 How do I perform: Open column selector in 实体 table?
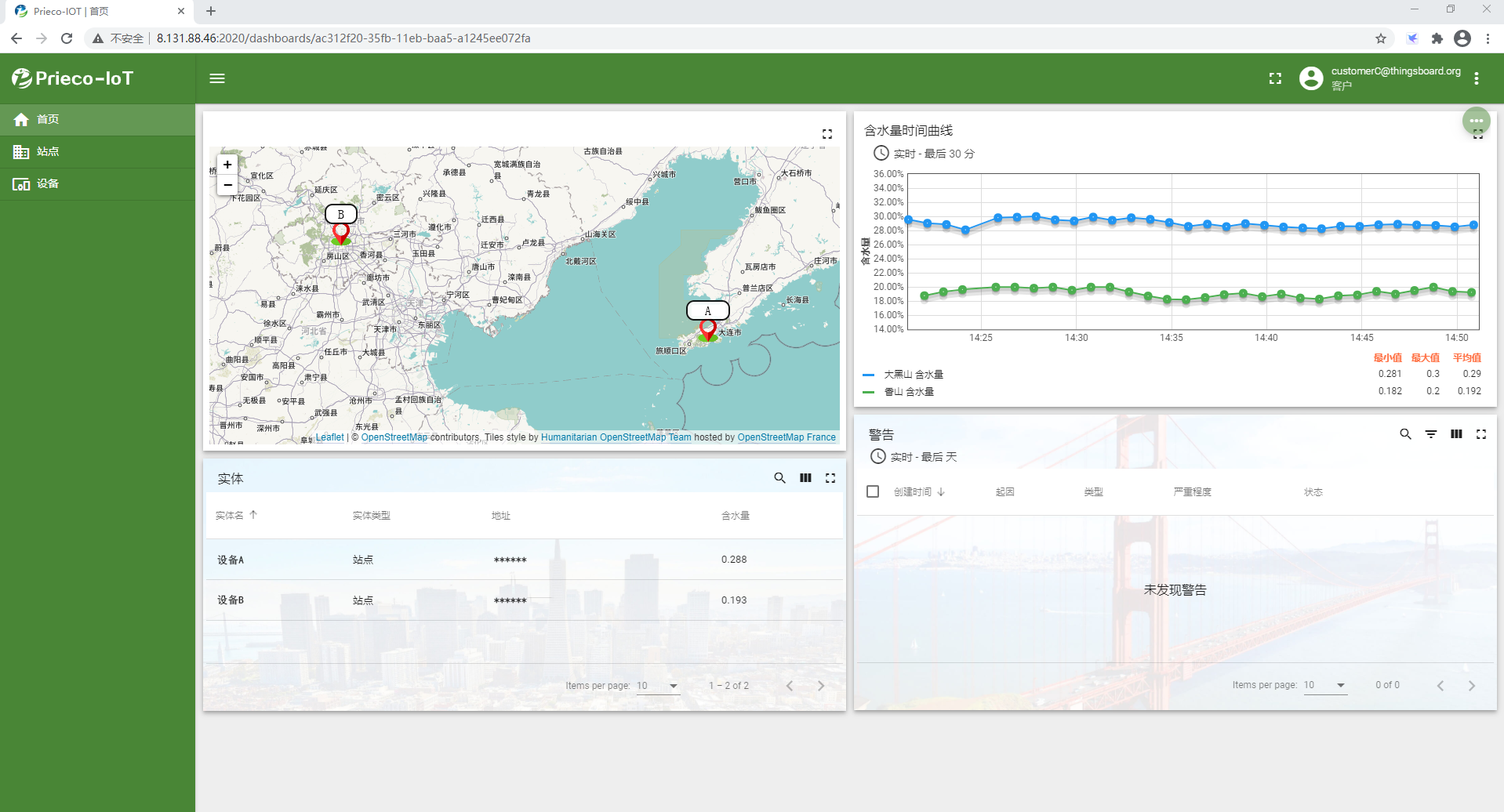pyautogui.click(x=805, y=478)
